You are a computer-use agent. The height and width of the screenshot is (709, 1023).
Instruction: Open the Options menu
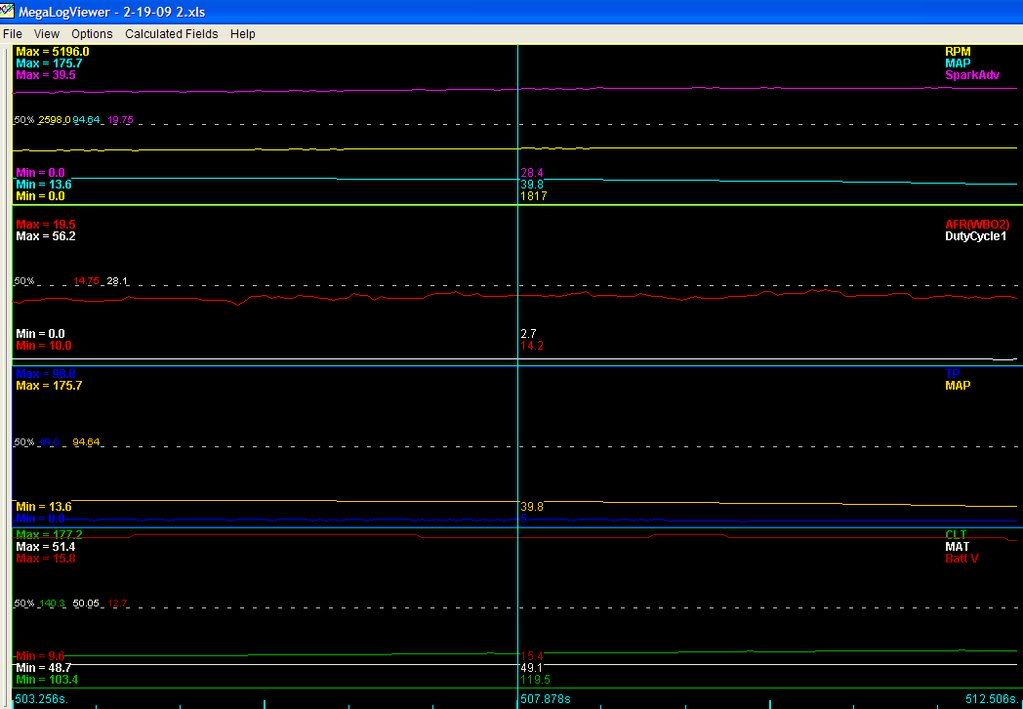[91, 33]
